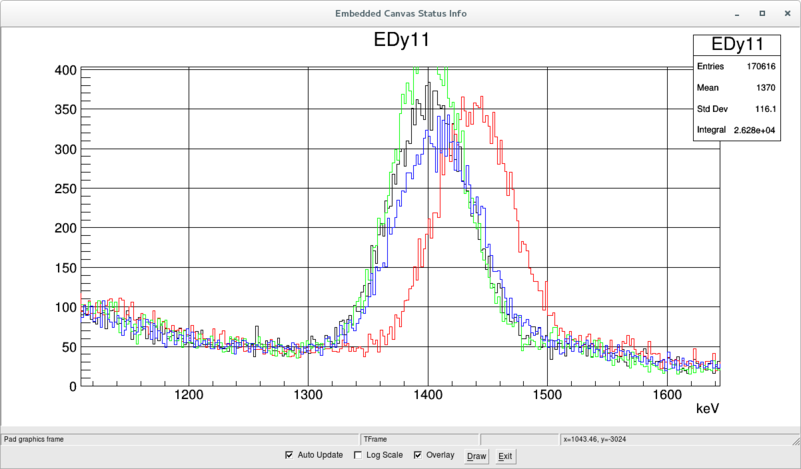This screenshot has height=469, width=801.
Task: Minimize the Embedded Canvas window
Action: 738,13
